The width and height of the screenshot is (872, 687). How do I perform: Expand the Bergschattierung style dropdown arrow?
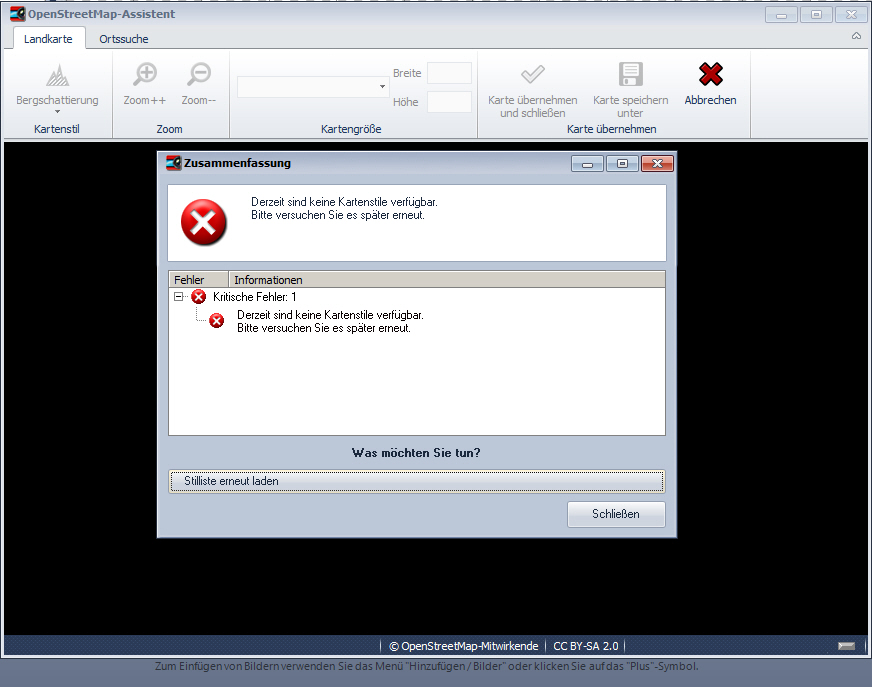[57, 113]
